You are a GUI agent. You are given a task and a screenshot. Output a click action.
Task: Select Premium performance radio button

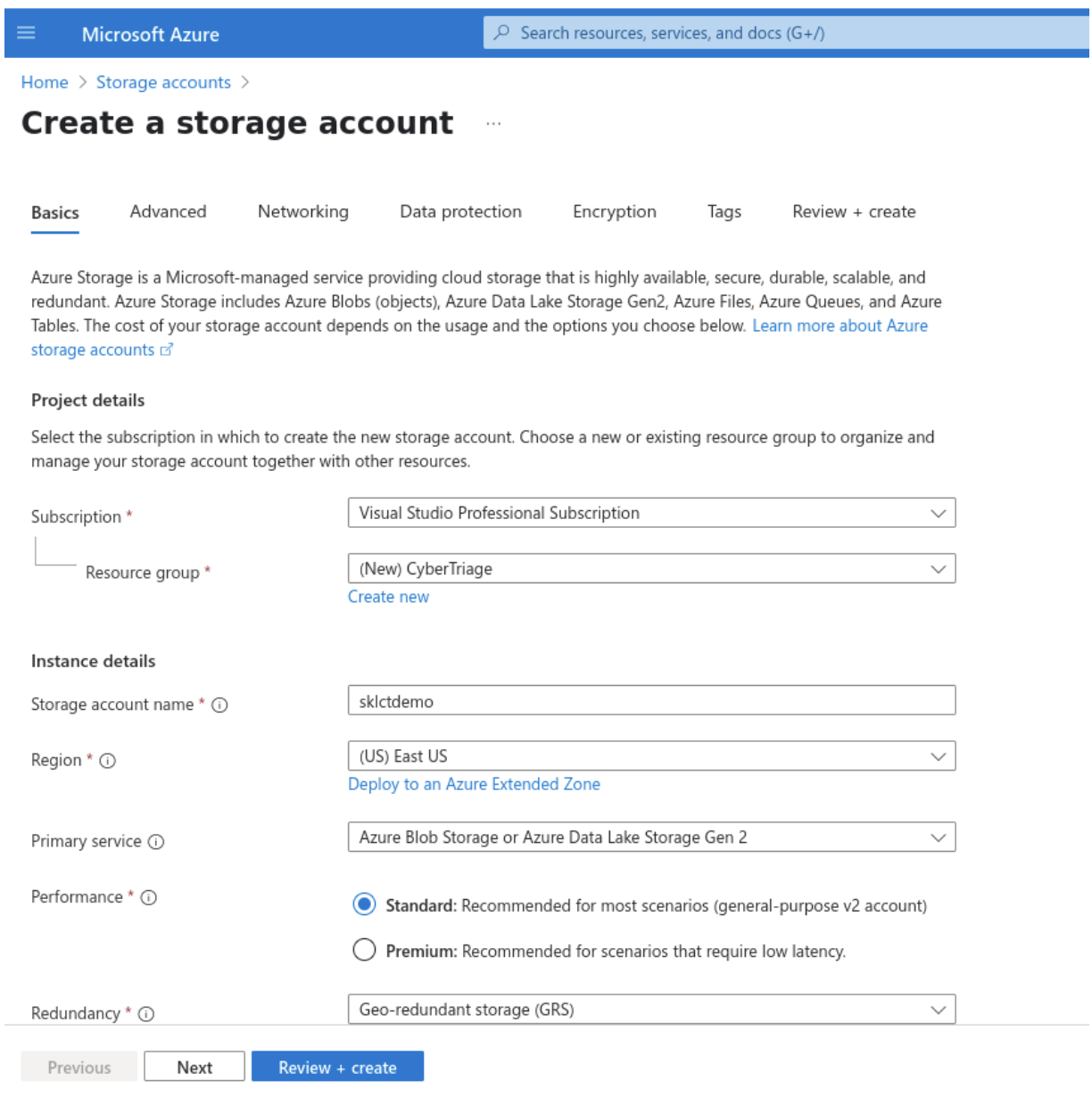pos(364,950)
